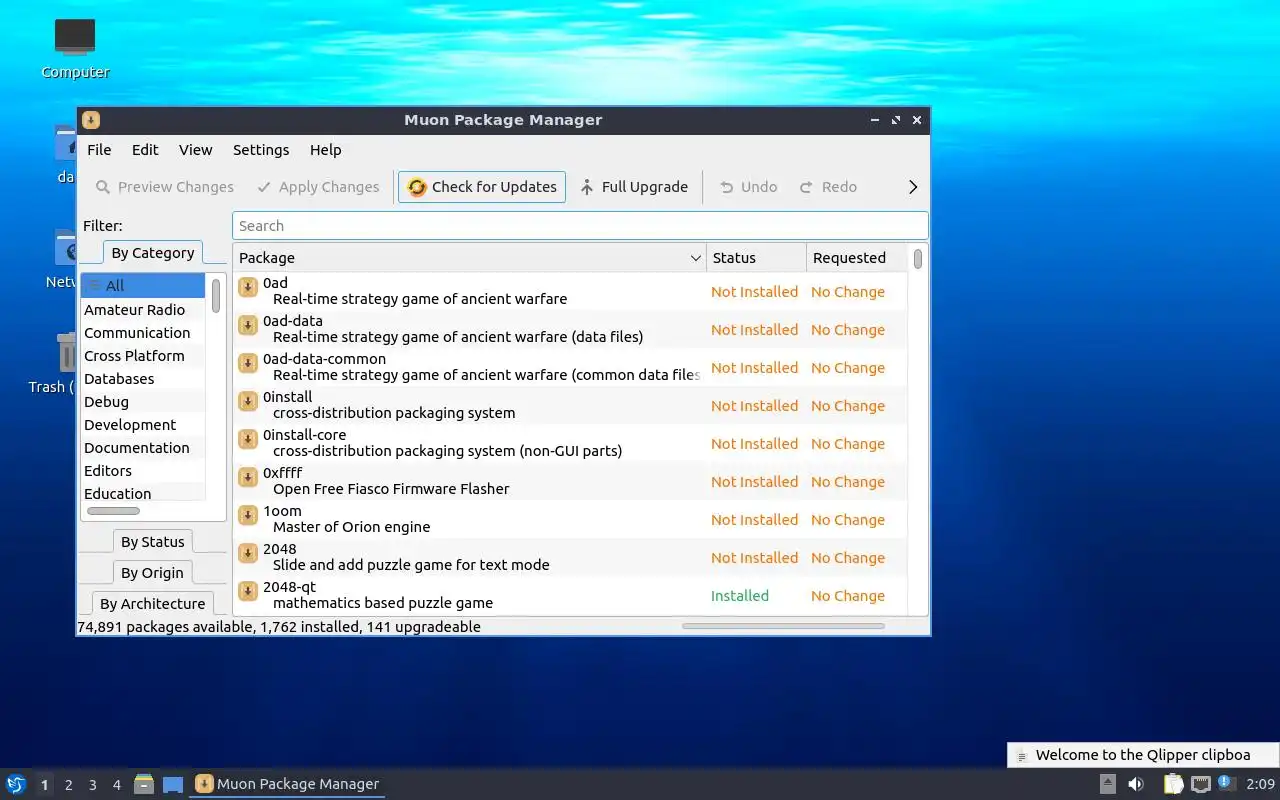Click the Requested column header
This screenshot has height=800, width=1280.
(856, 258)
